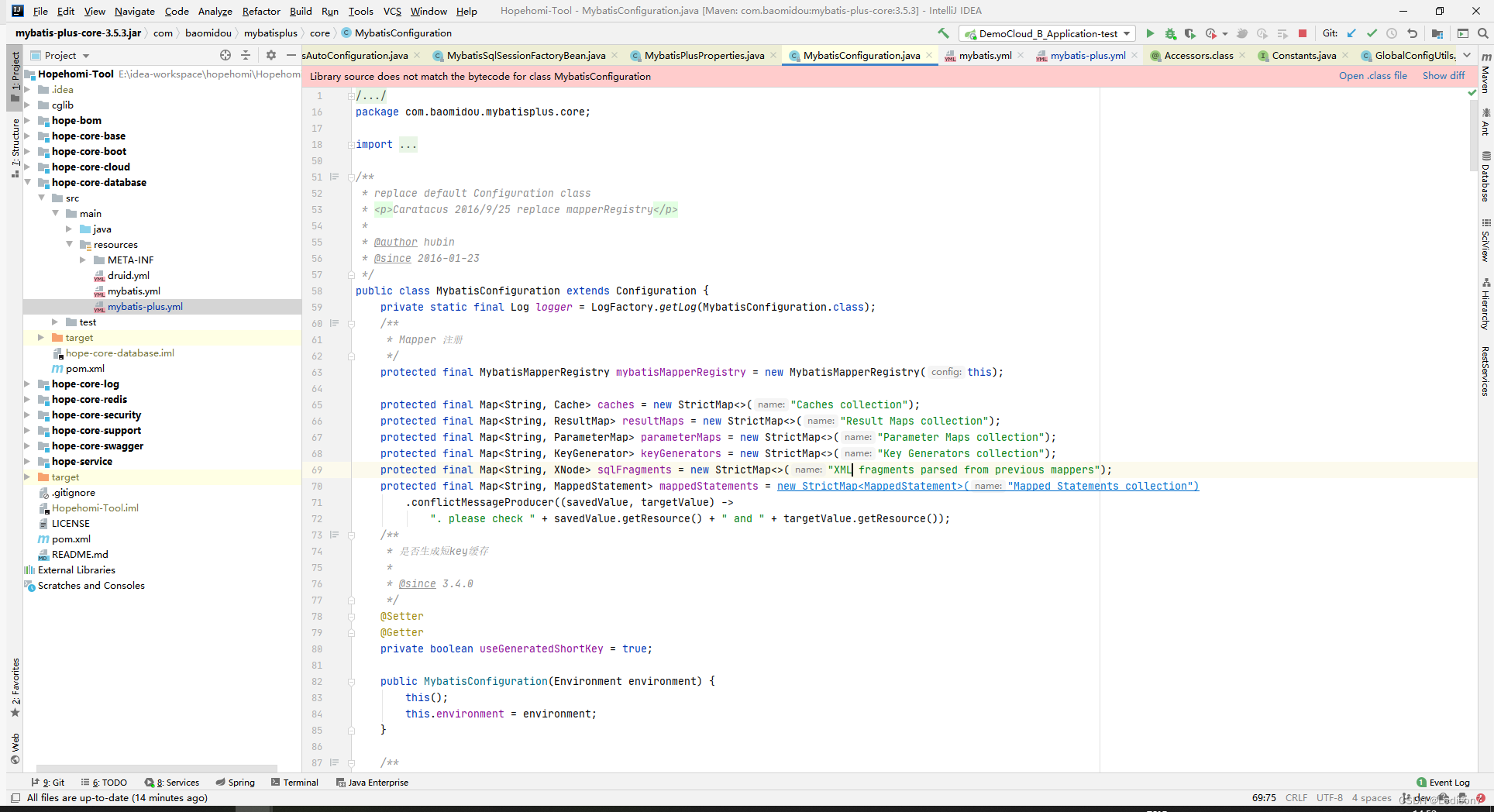Update project via Git blue arrow
This screenshot has height=812, width=1494.
[x=1351, y=33]
